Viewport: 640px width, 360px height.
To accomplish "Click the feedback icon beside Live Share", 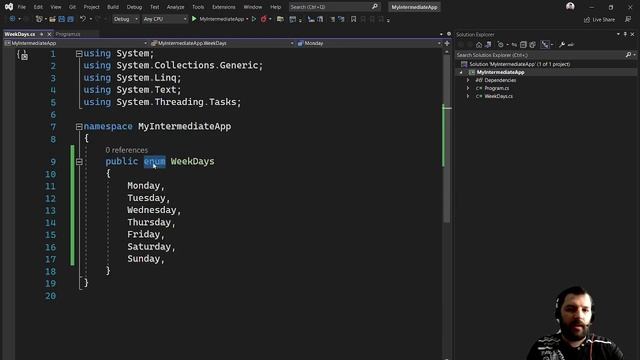I will pos(628,19).
